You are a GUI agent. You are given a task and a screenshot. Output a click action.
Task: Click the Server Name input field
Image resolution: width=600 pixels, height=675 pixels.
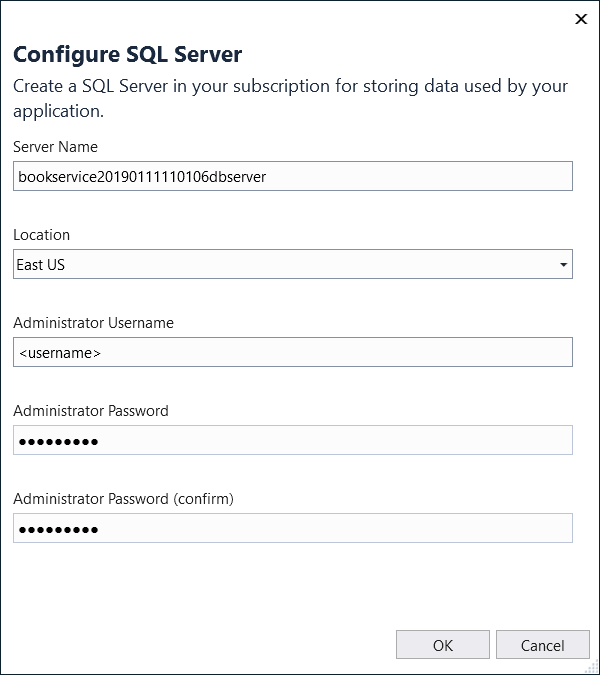pos(293,176)
